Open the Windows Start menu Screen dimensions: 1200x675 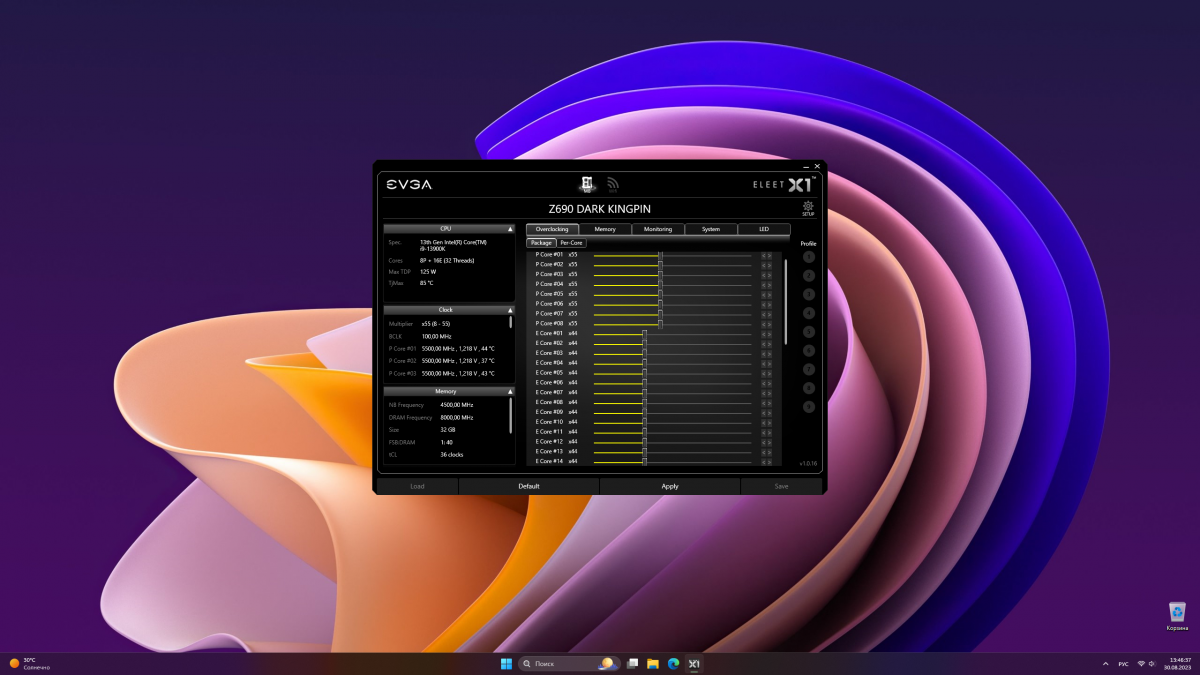point(505,663)
